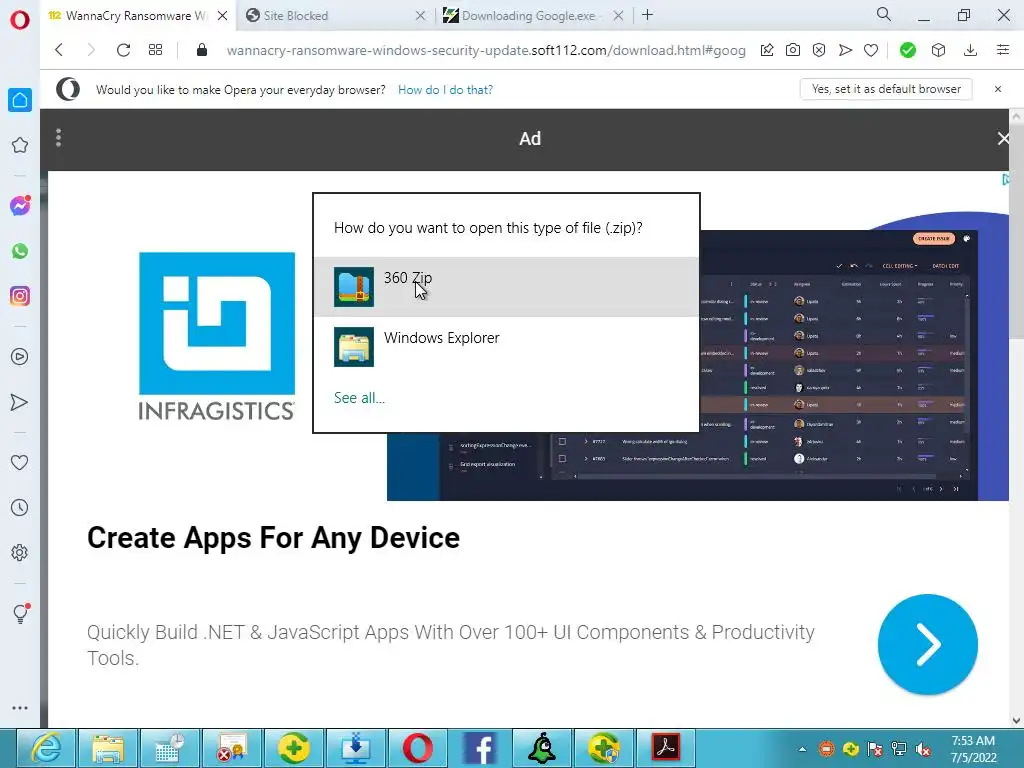
Task: Click 'Create Apps For Any Device' headline
Action: pyautogui.click(x=273, y=538)
